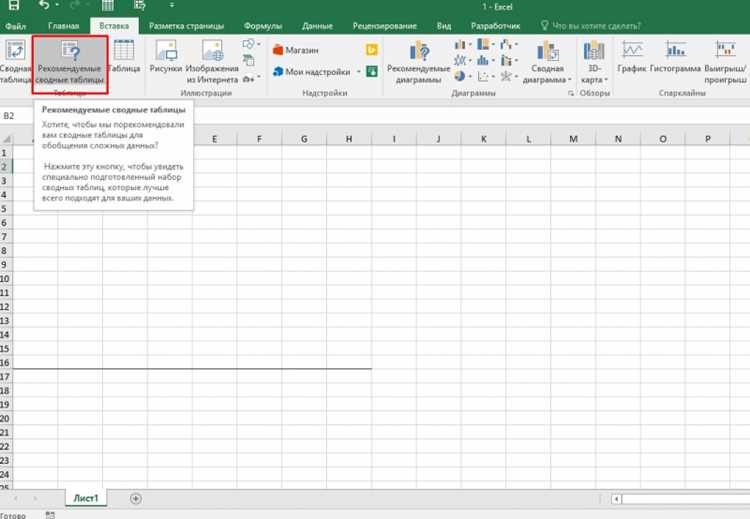Open the Файл menu
Viewport: 750px width, 519px height.
click(x=16, y=26)
